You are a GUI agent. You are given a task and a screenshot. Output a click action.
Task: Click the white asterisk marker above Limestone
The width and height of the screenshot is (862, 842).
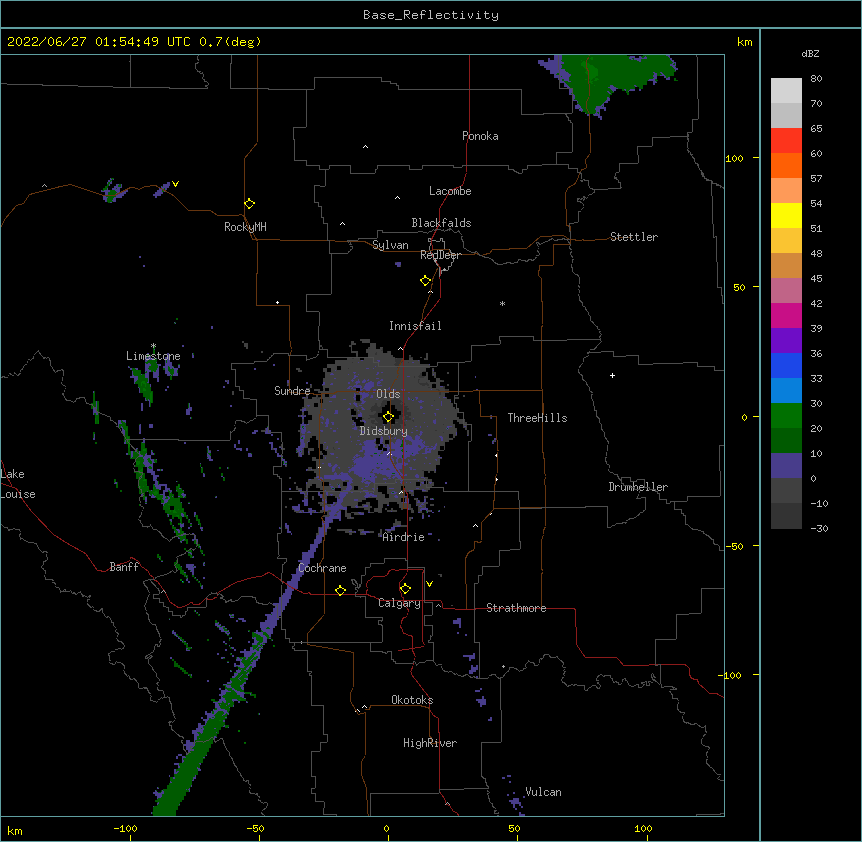pos(153,346)
